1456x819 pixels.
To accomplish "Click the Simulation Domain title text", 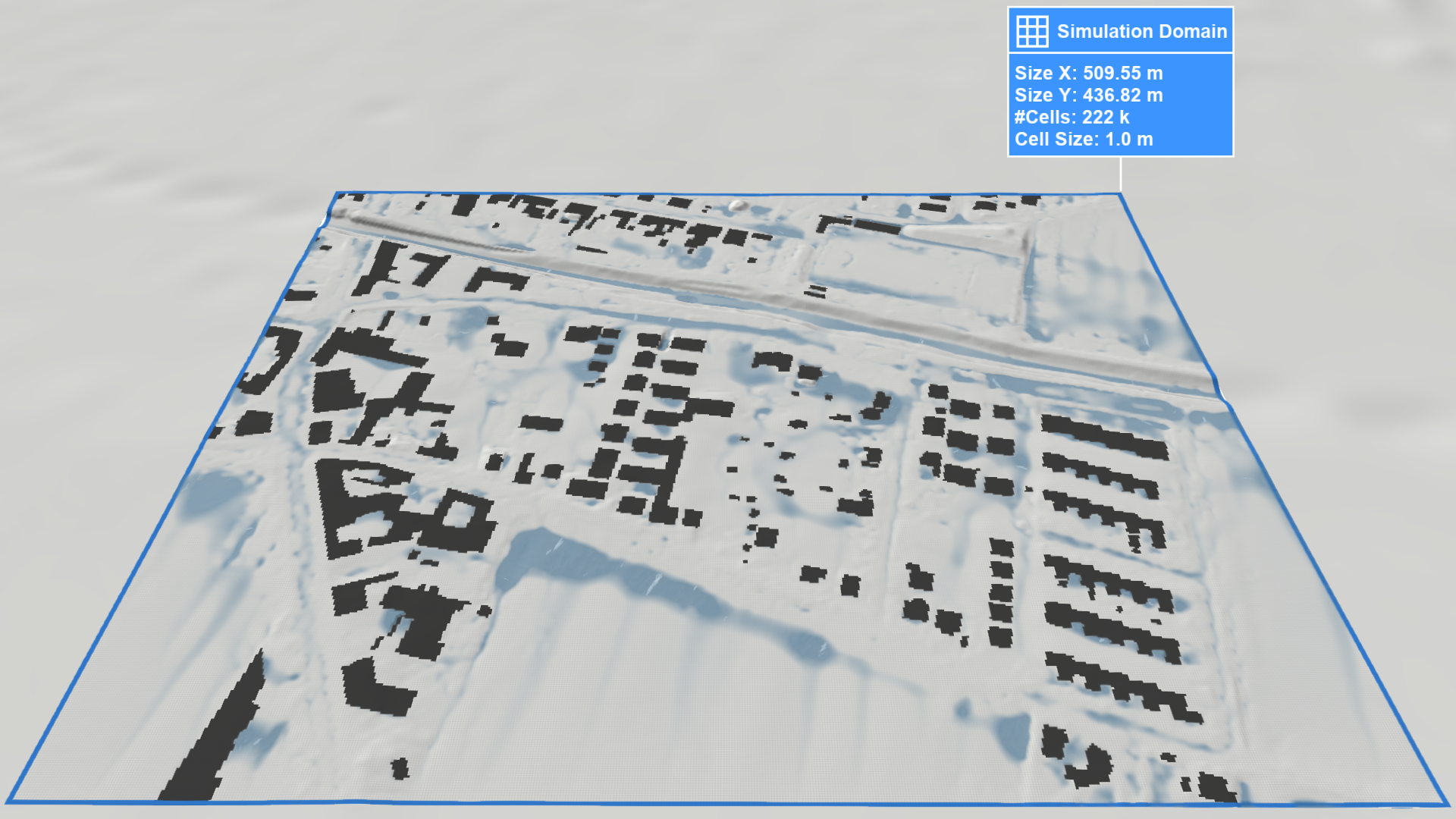I will [1141, 31].
